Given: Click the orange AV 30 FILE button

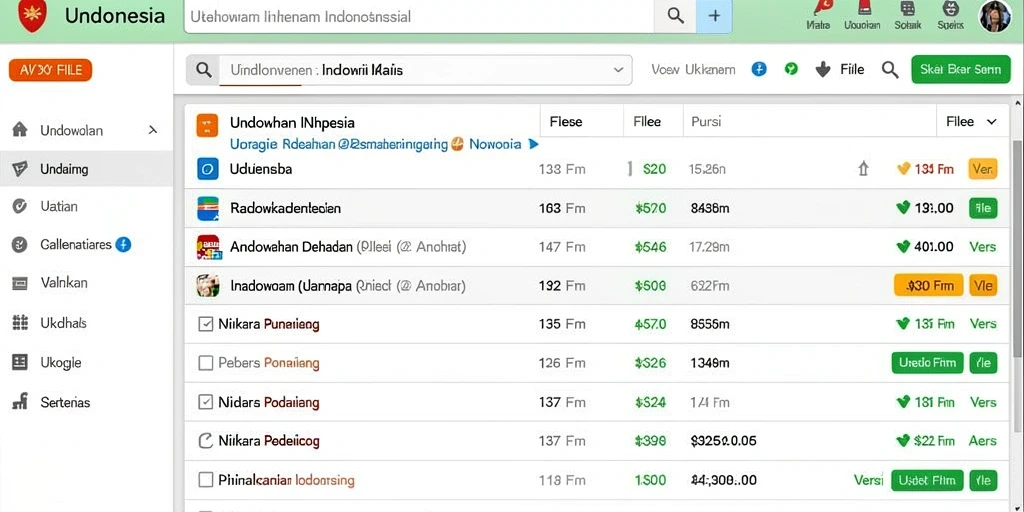Looking at the screenshot, I should 50,70.
